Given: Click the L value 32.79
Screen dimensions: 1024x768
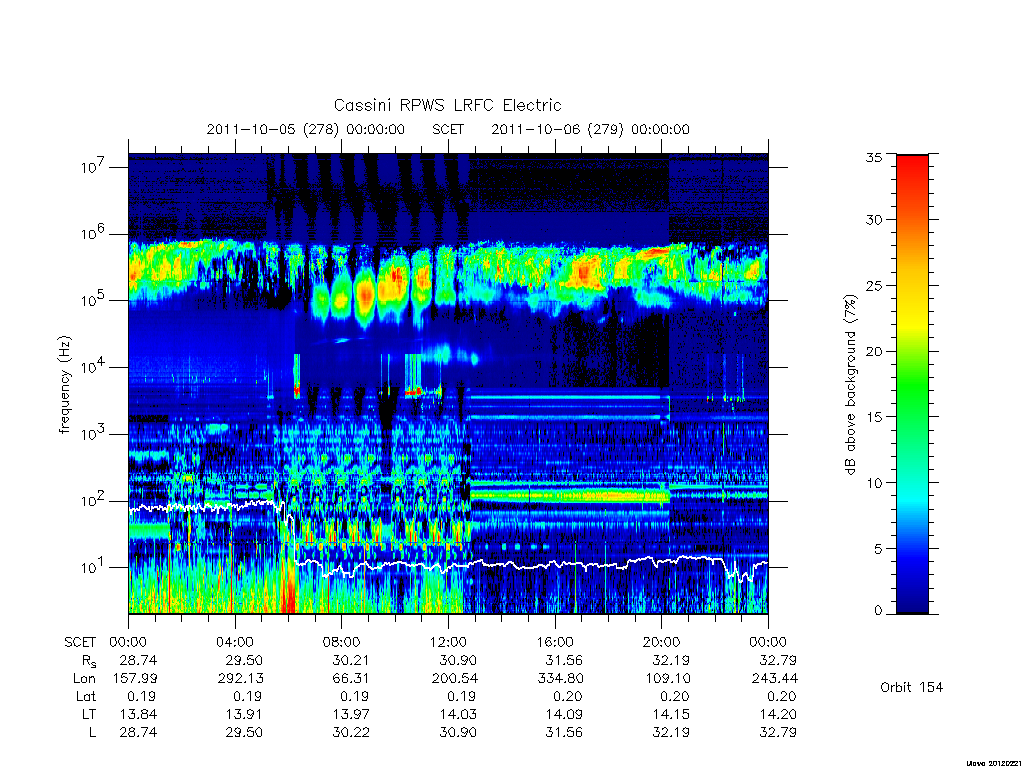Looking at the screenshot, I should (778, 733).
